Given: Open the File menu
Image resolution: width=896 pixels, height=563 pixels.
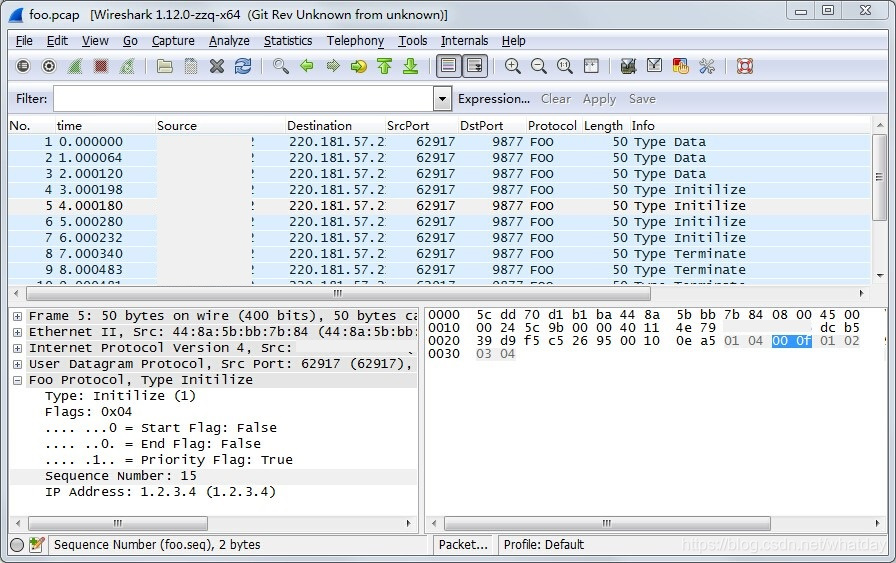Looking at the screenshot, I should (x=24, y=41).
